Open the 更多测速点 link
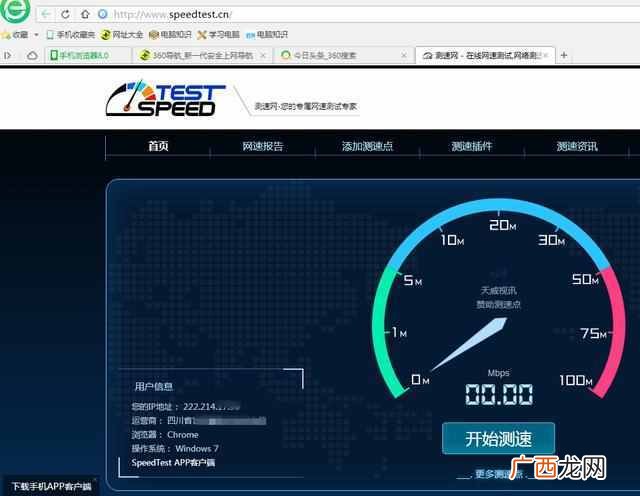The height and width of the screenshot is (496, 640). pos(498,474)
